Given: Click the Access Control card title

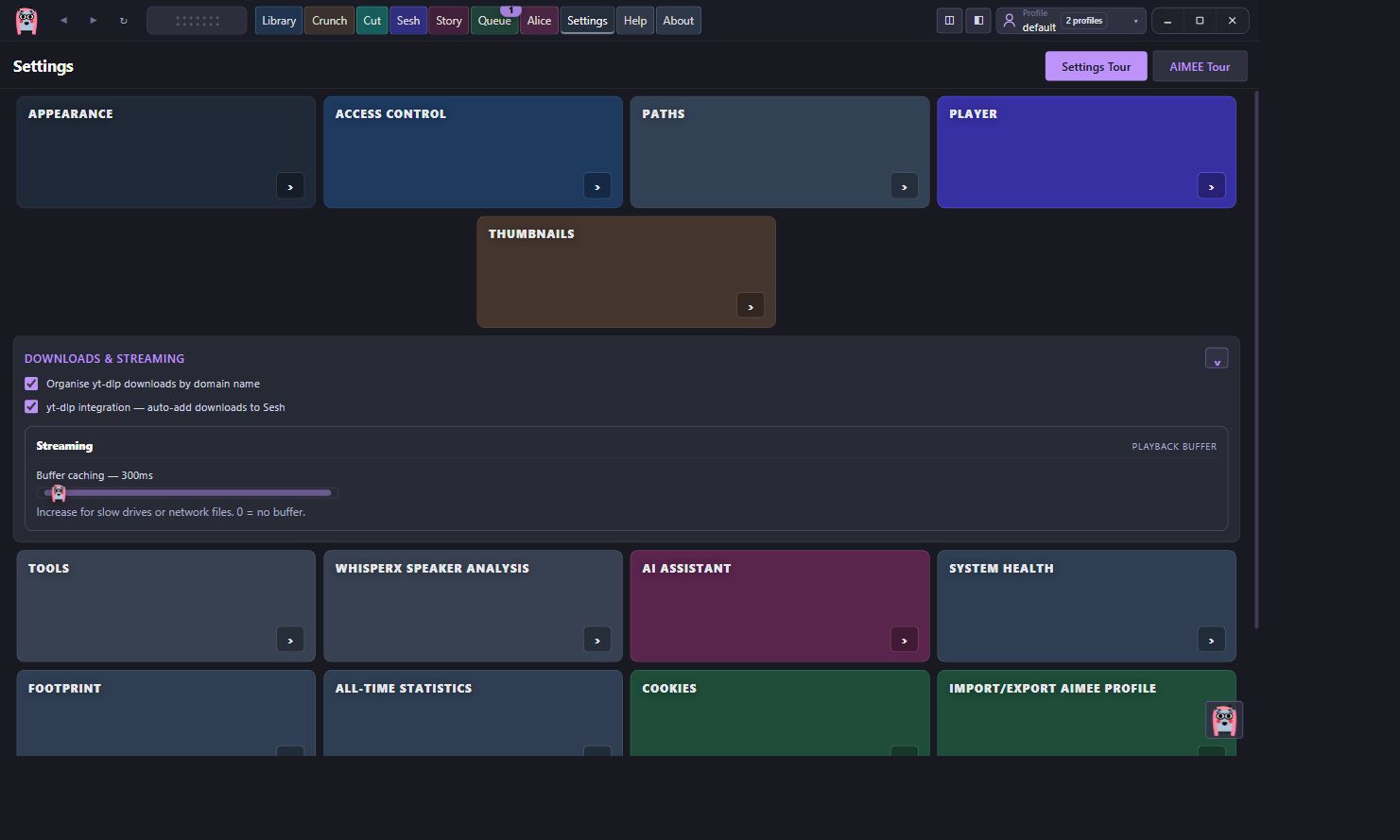Looking at the screenshot, I should pyautogui.click(x=390, y=113).
